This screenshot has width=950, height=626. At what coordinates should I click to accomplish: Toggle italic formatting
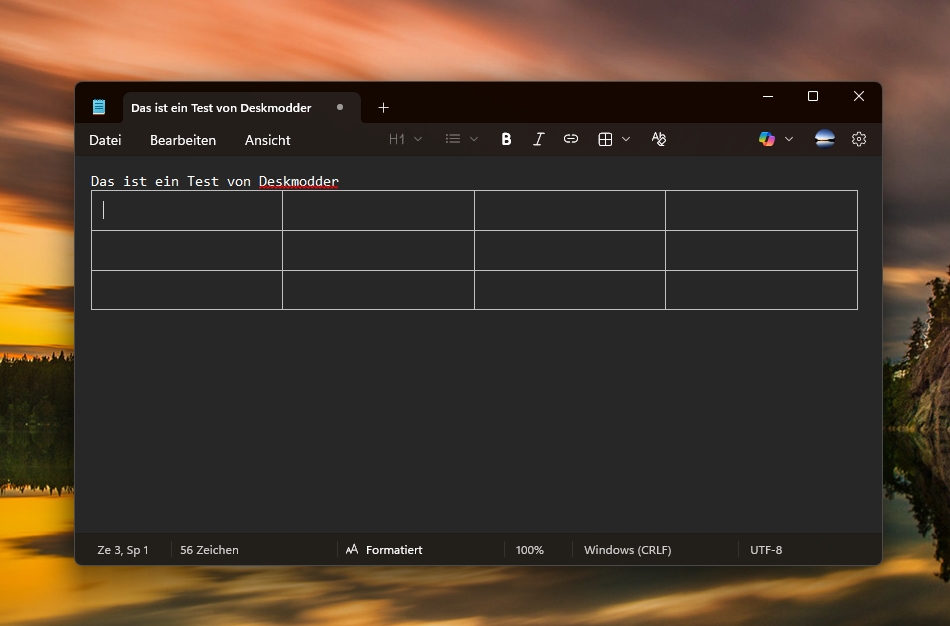tap(538, 139)
